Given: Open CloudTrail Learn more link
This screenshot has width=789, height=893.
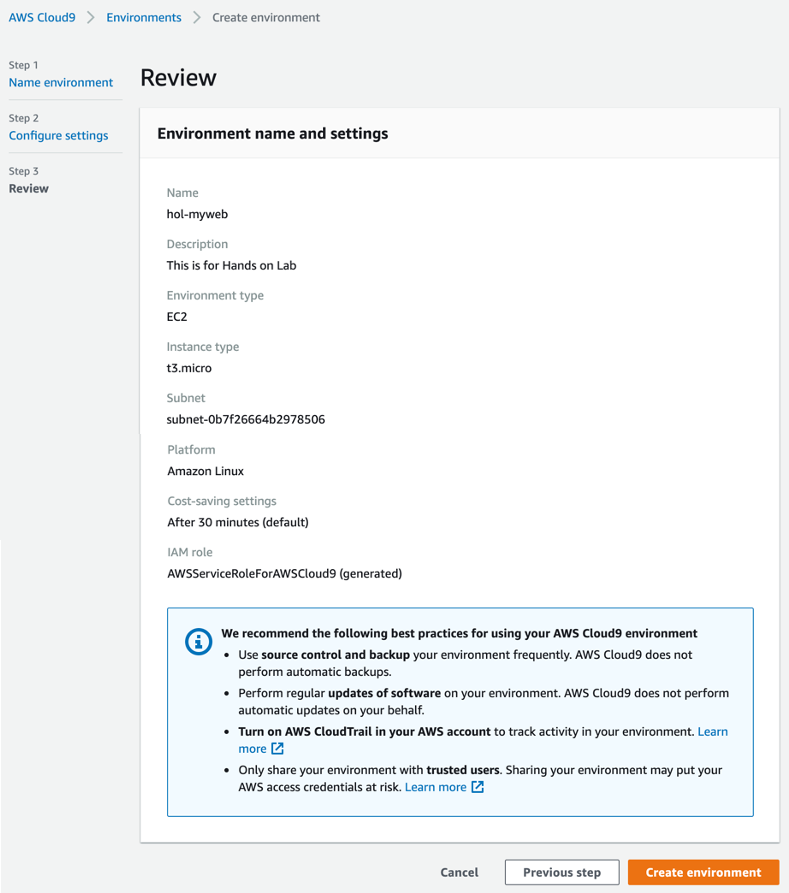Looking at the screenshot, I should pyautogui.click(x=713, y=732).
